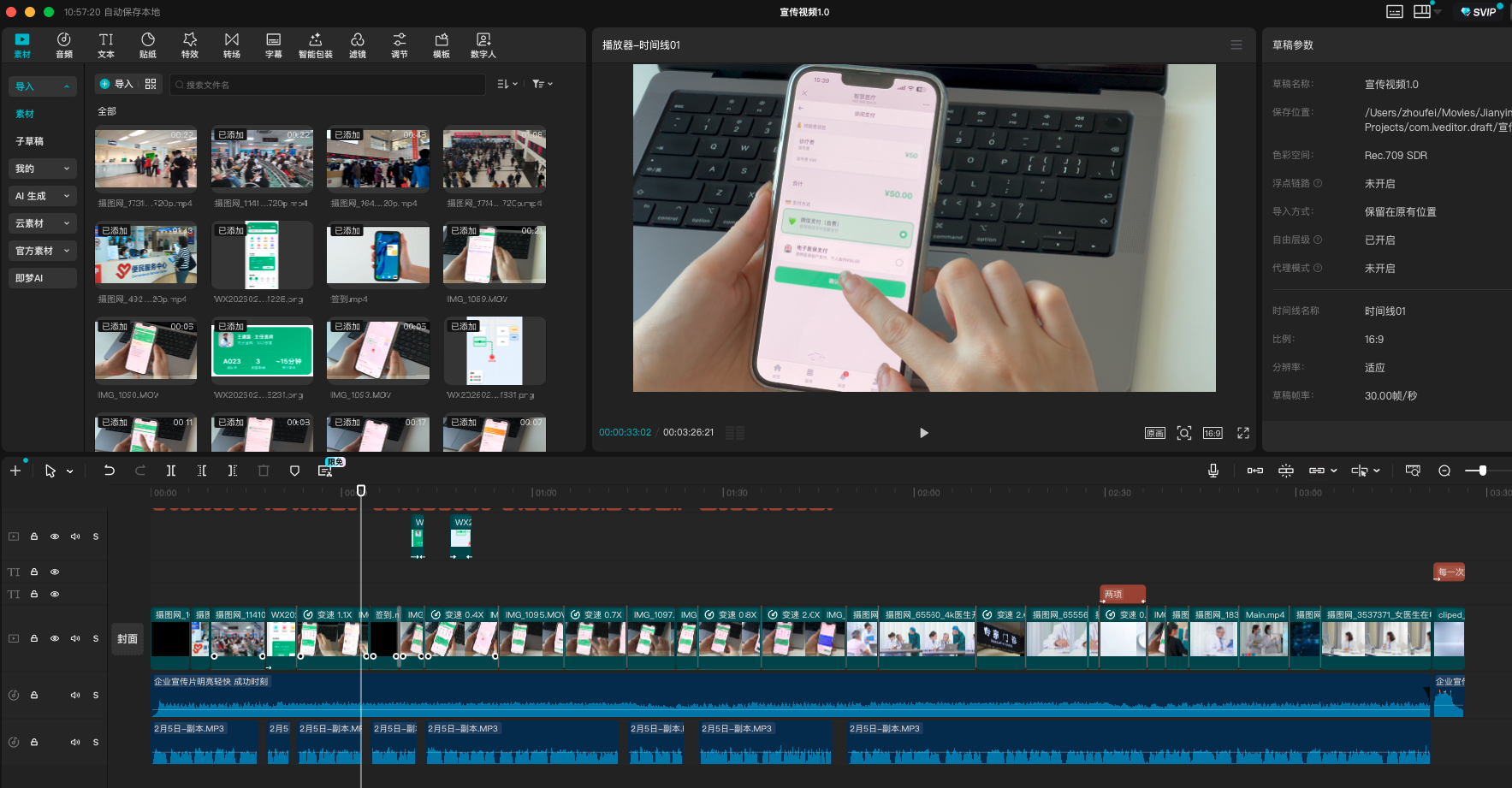
Task: Open the 滤镜 filters panel
Action: pos(358,44)
